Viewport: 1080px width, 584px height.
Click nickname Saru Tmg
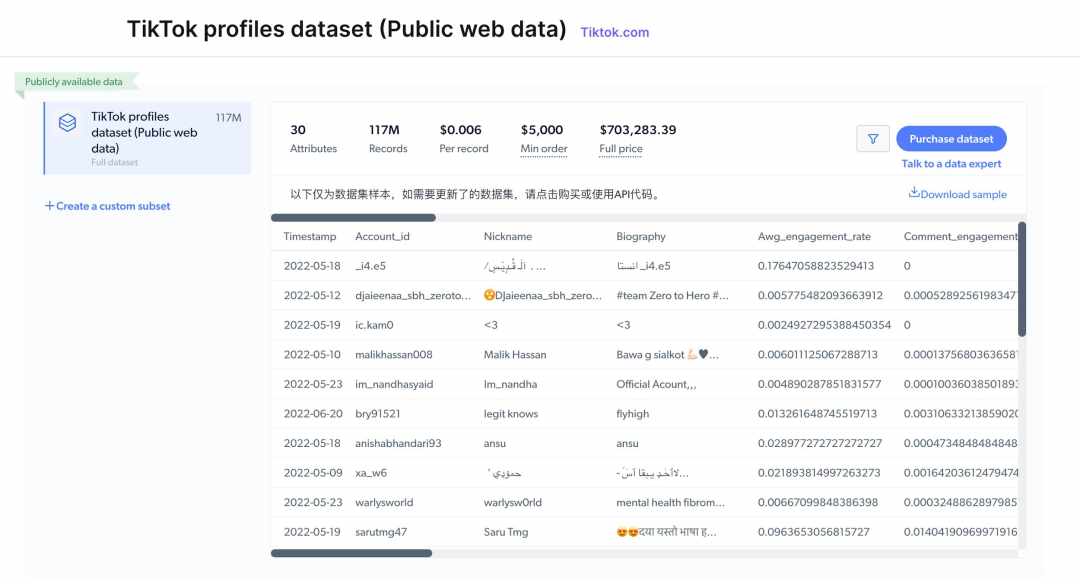[x=506, y=532]
